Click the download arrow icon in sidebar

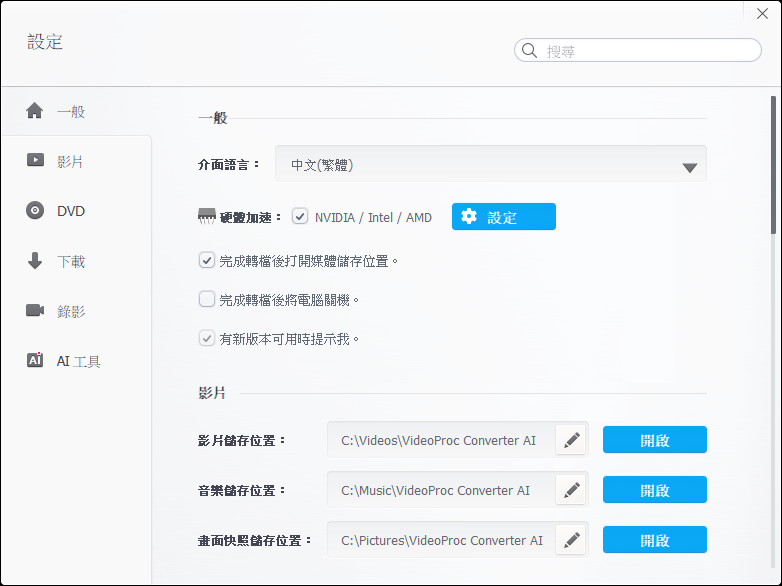(x=35, y=261)
